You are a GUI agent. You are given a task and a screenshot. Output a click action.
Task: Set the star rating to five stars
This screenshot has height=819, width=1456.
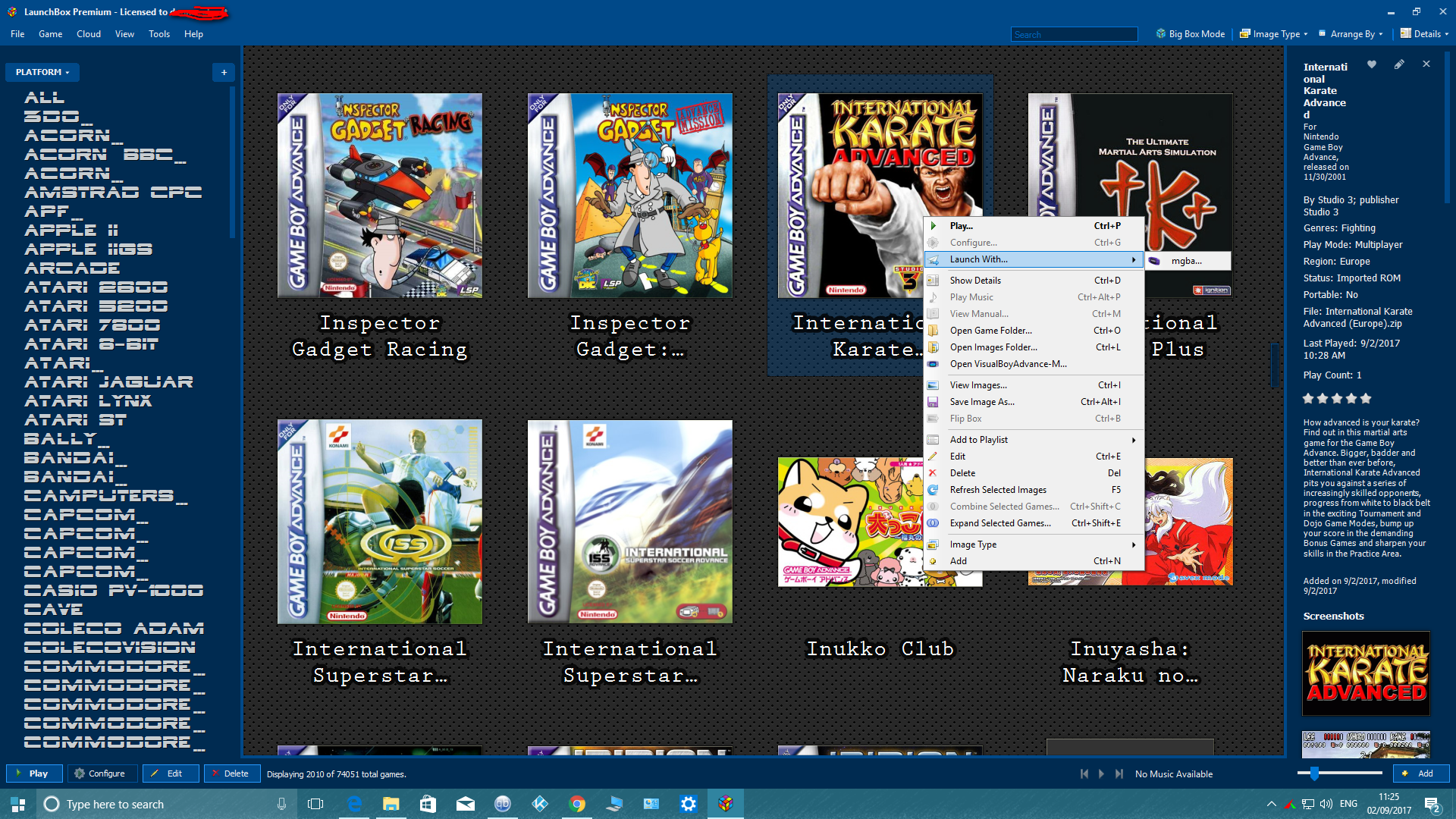coord(1366,398)
